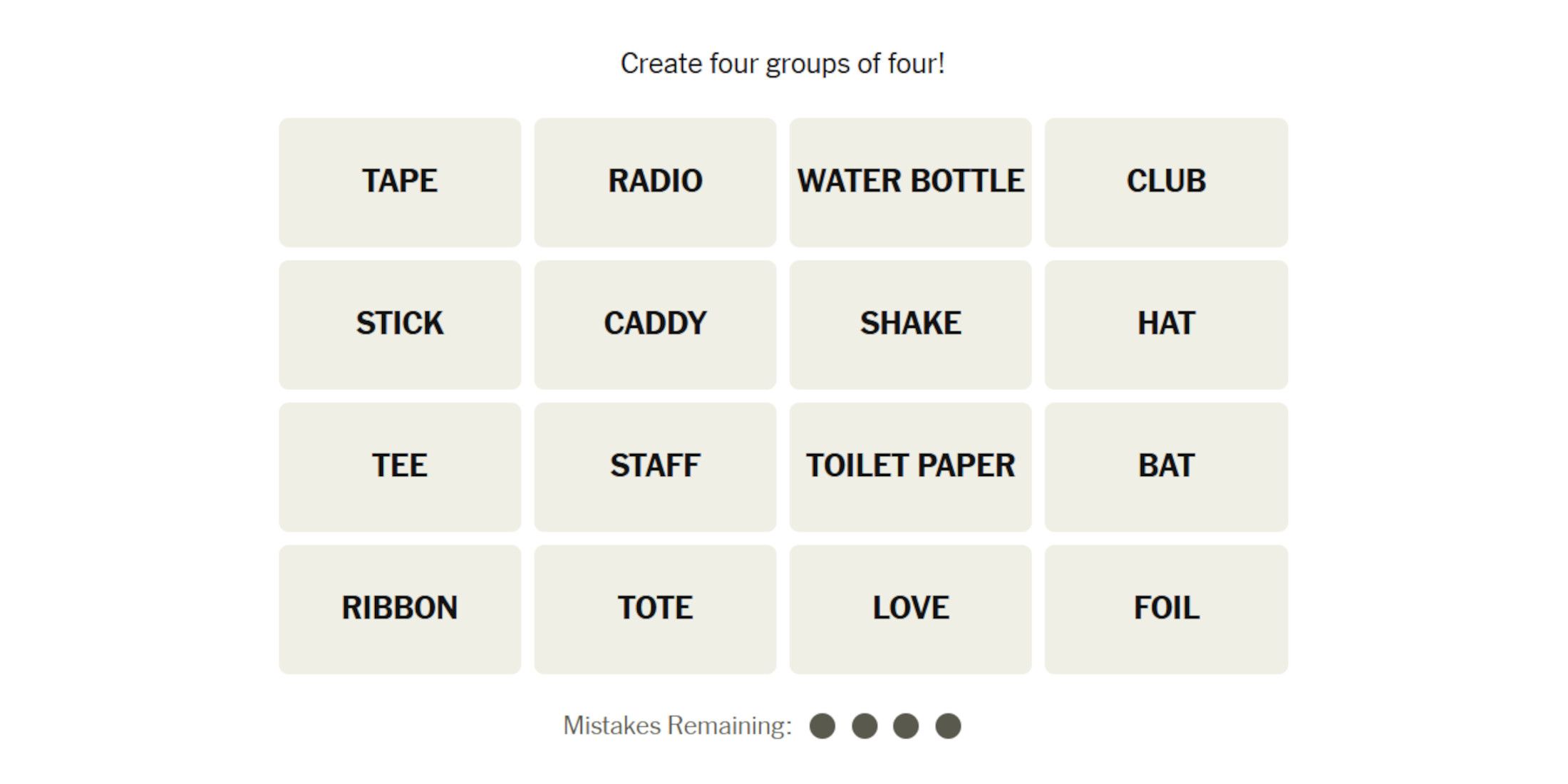Image resolution: width=1568 pixels, height=784 pixels.
Task: Choose the CLUB tile
Action: (1166, 182)
